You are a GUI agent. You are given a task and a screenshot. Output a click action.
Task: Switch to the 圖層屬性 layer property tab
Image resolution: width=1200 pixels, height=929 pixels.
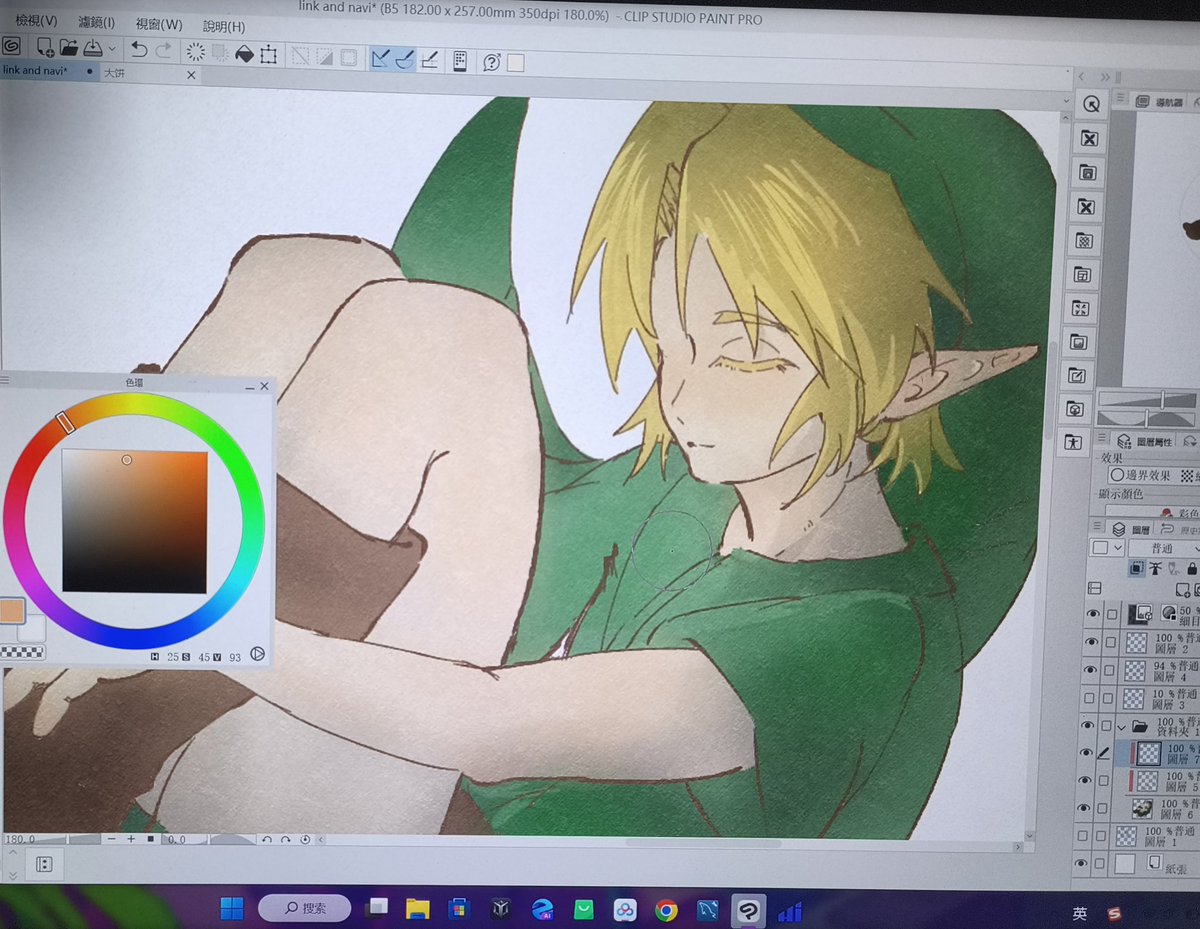click(x=1145, y=440)
